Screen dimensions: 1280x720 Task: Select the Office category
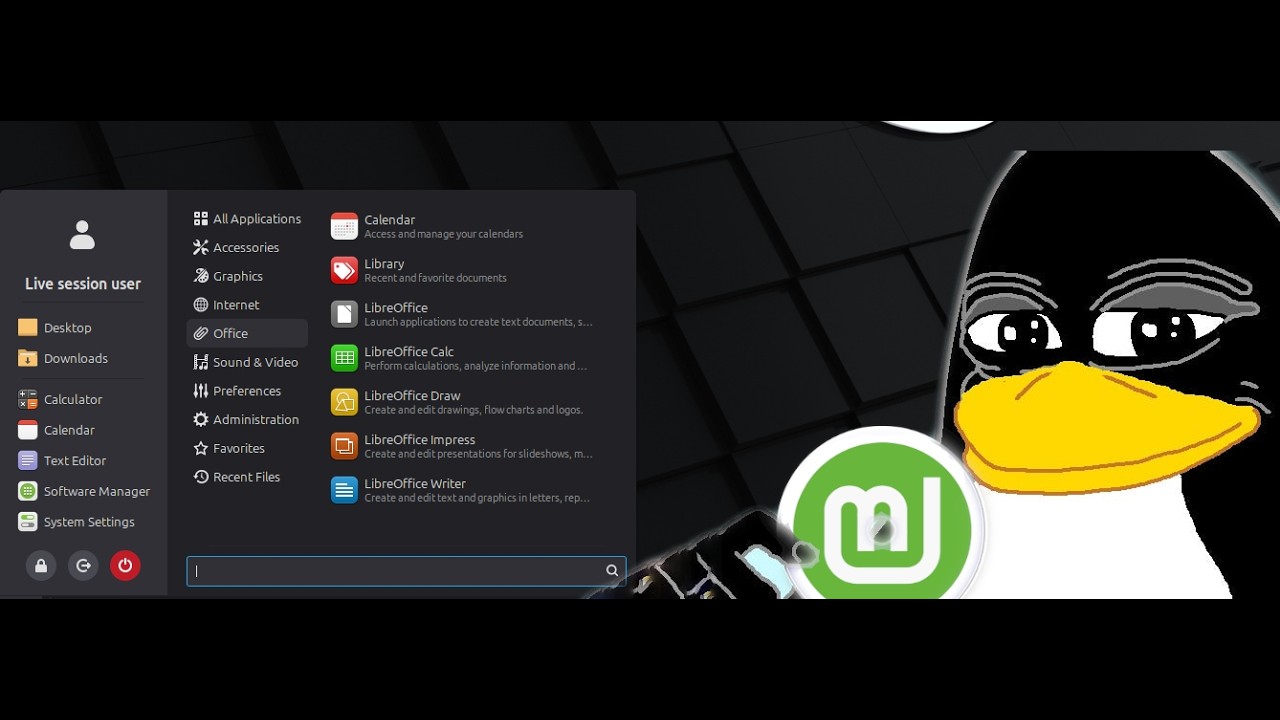pyautogui.click(x=247, y=333)
